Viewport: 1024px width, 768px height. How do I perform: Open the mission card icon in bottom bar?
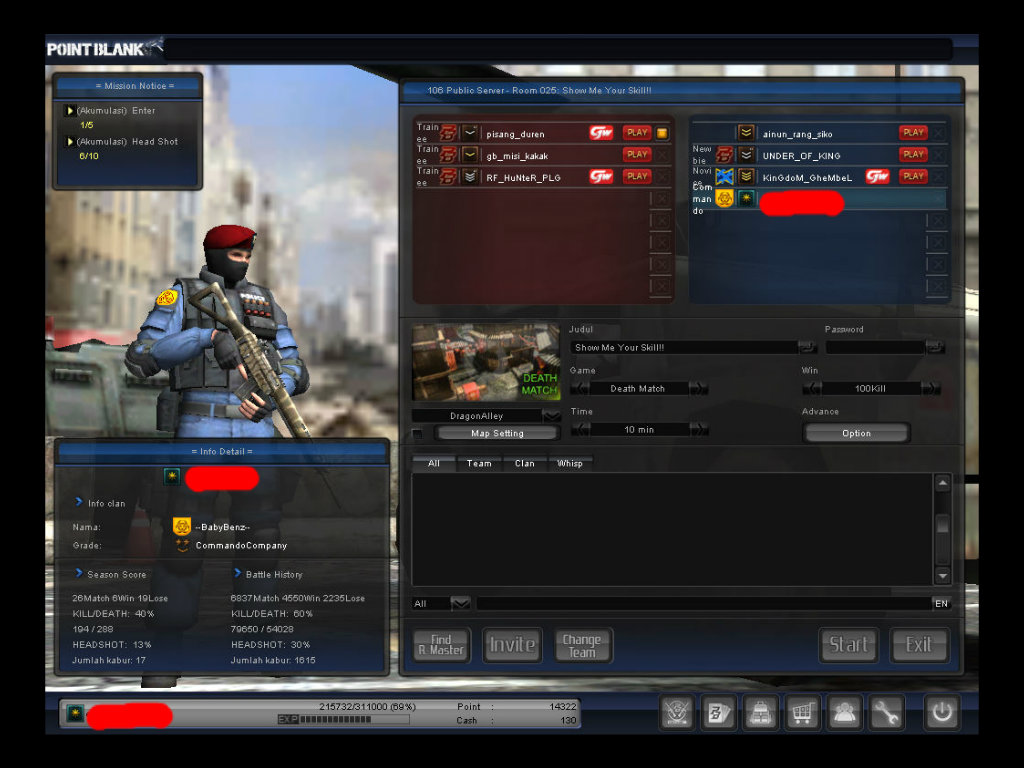point(718,712)
